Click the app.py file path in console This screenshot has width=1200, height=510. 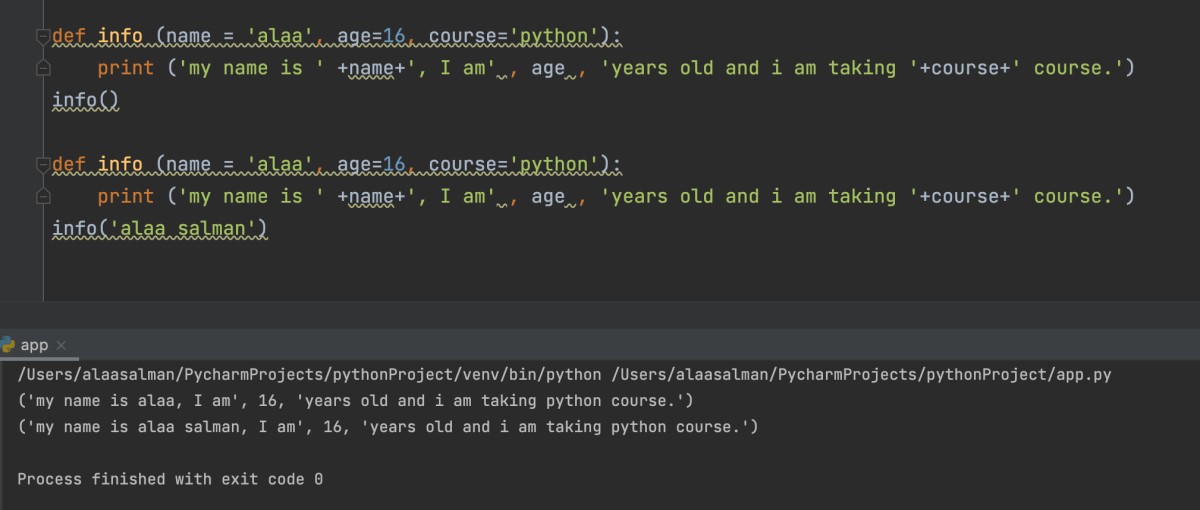coord(860,375)
